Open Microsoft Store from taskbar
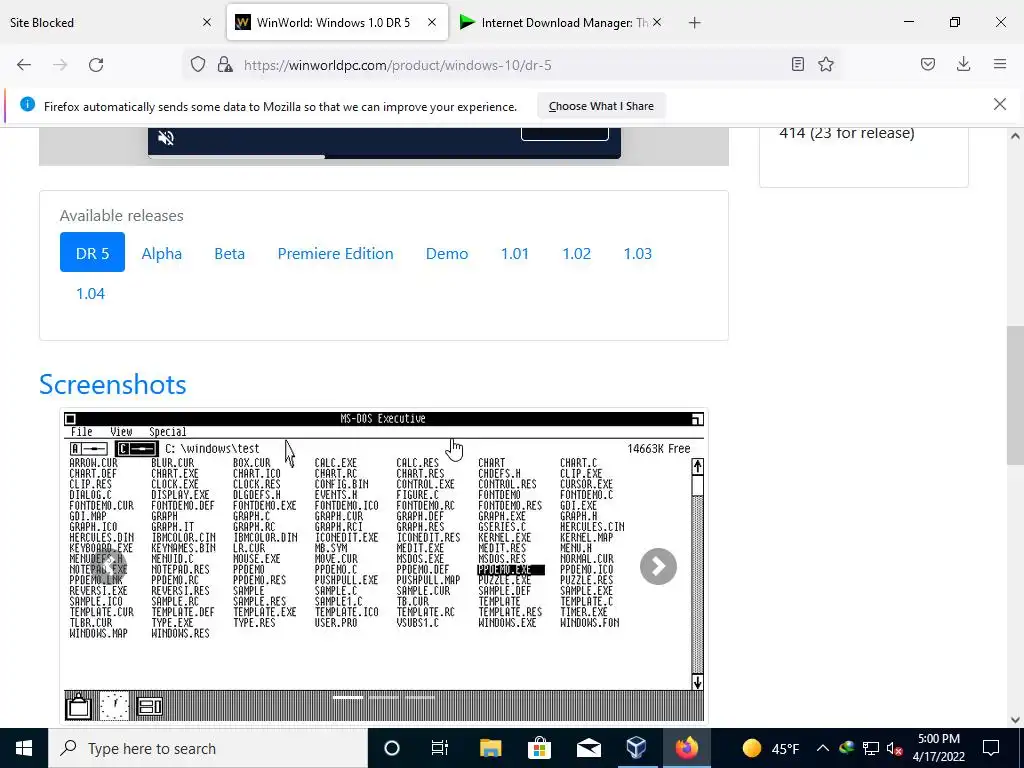 click(539, 748)
